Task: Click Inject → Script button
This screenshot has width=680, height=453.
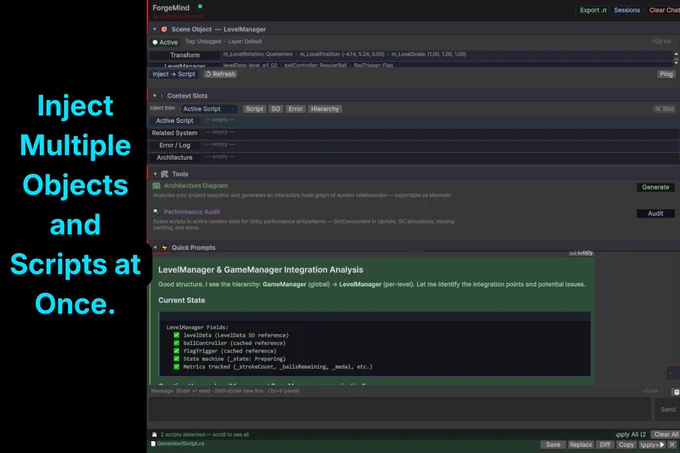Action: (173, 74)
